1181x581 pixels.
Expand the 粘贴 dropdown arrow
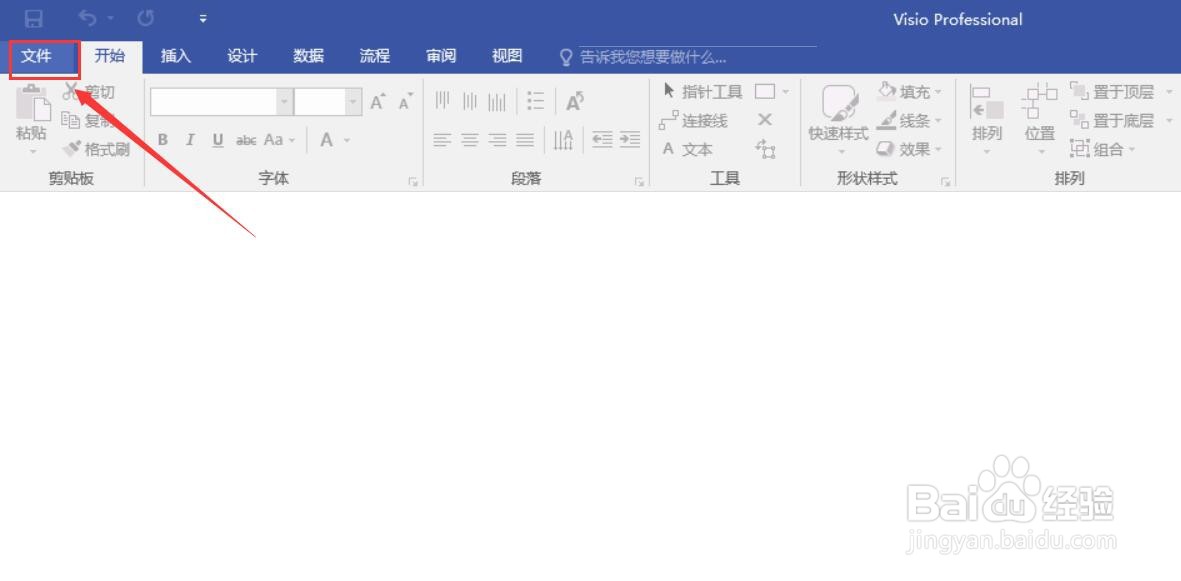(32, 151)
